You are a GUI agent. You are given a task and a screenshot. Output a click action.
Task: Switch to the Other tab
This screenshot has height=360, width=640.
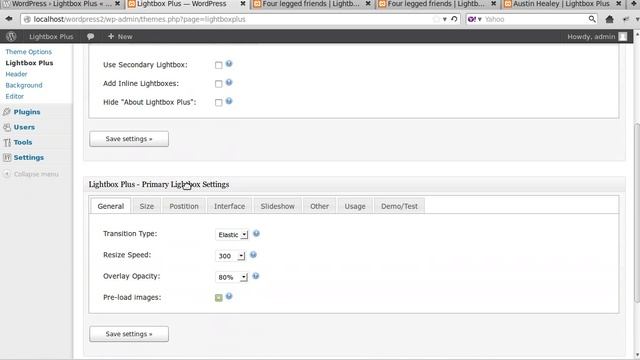pos(319,206)
